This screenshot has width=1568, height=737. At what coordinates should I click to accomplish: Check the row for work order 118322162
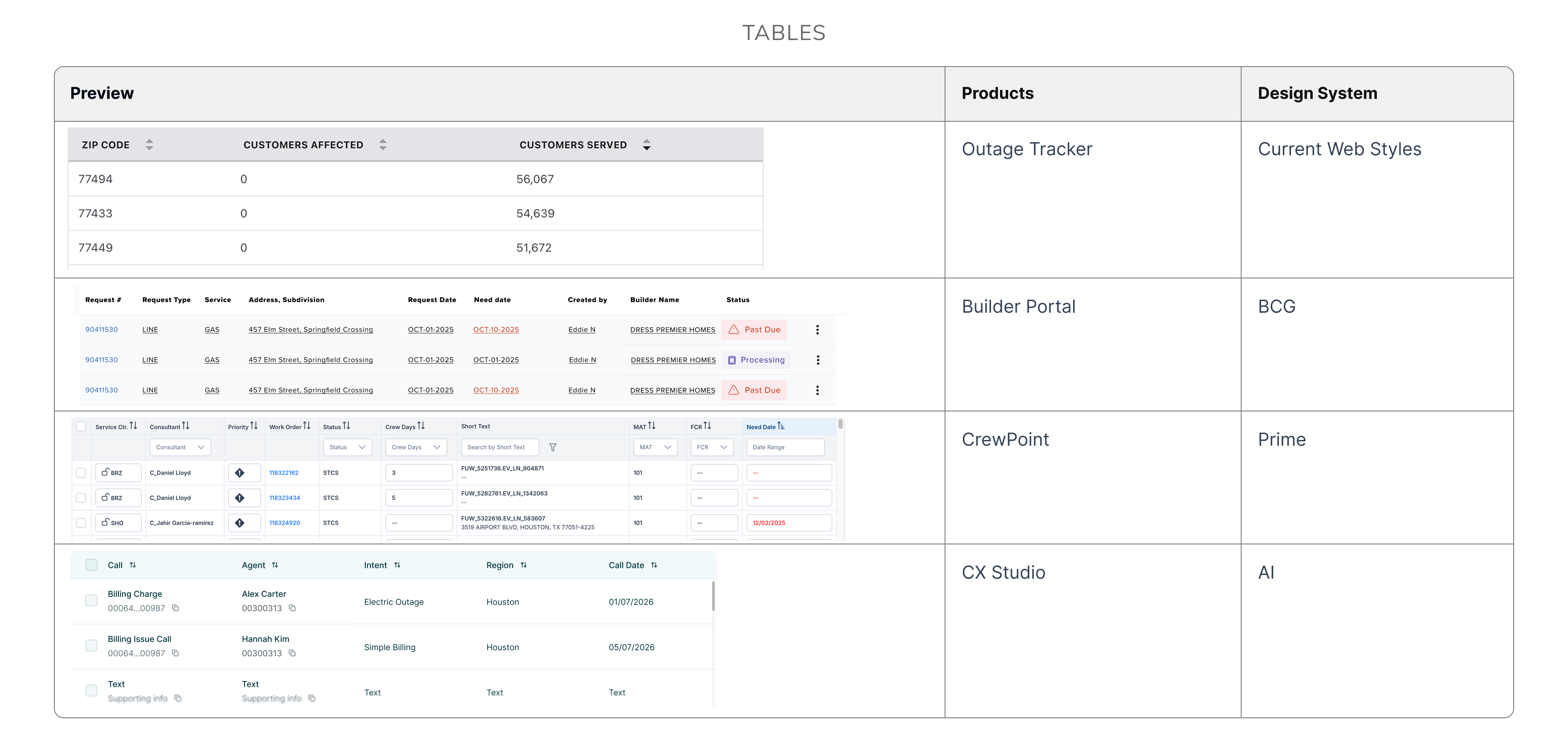click(81, 473)
